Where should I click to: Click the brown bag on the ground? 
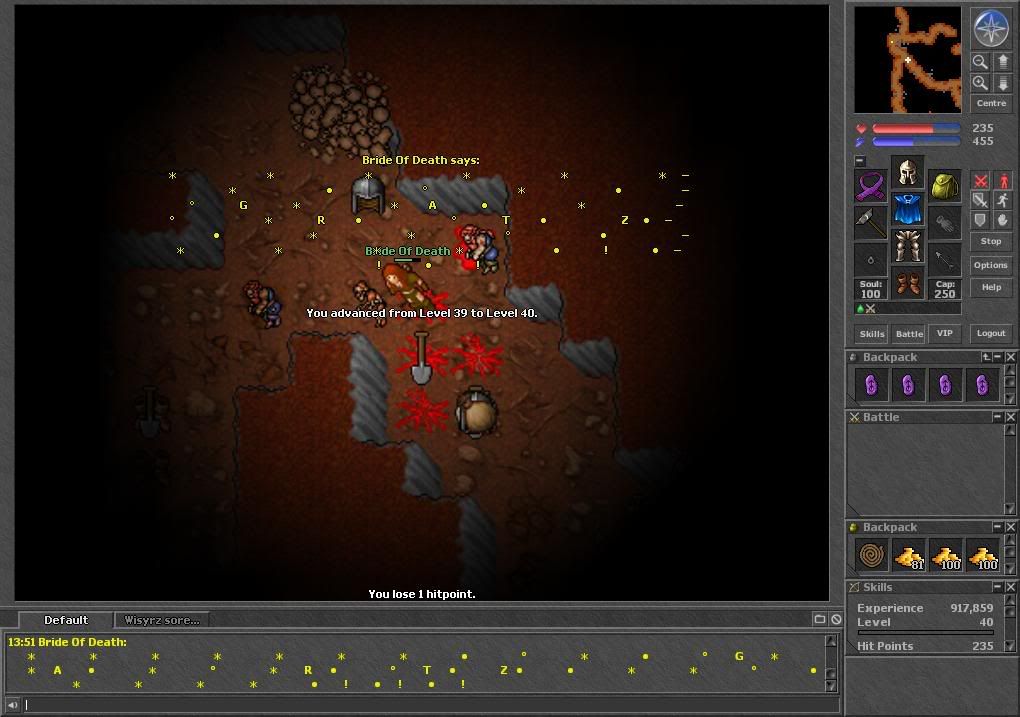(476, 411)
